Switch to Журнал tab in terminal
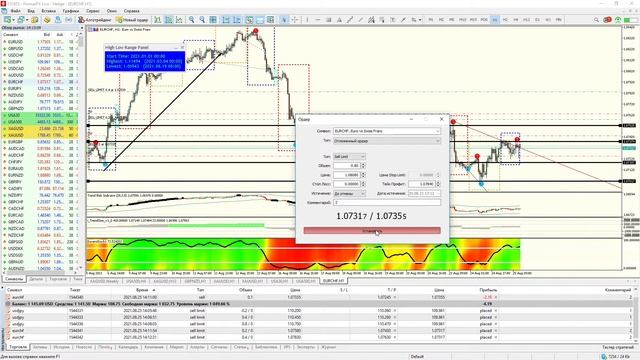The height and width of the screenshot is (360, 640). click(x=329, y=347)
